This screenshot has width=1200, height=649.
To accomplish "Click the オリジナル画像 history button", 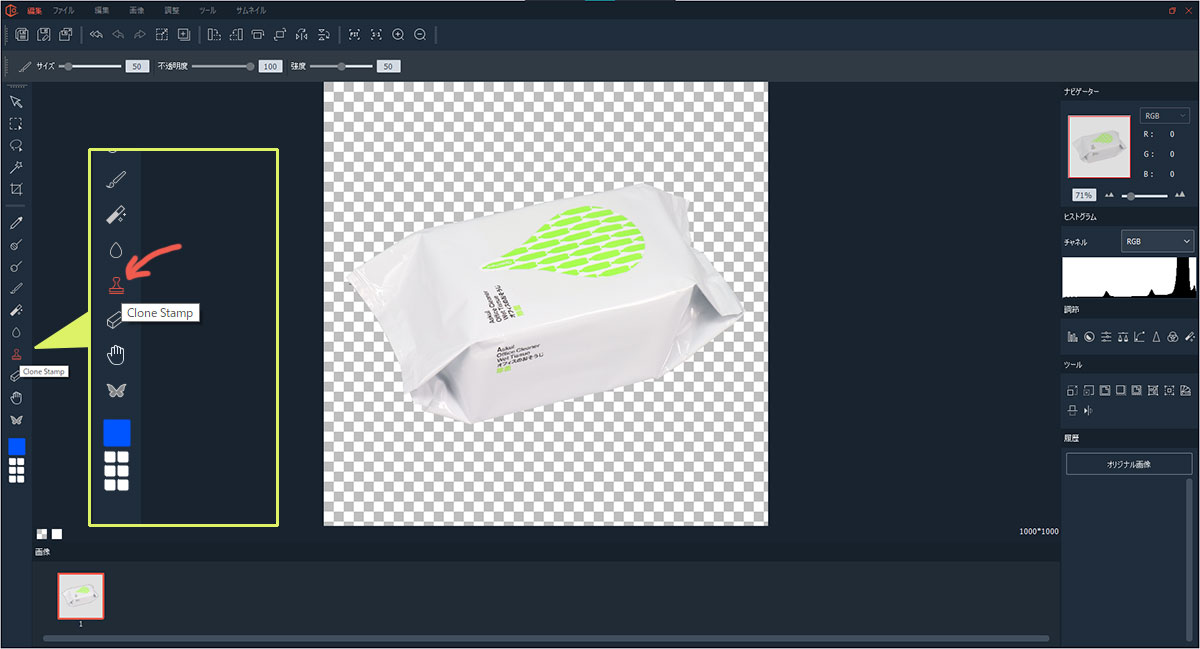I will pyautogui.click(x=1129, y=464).
